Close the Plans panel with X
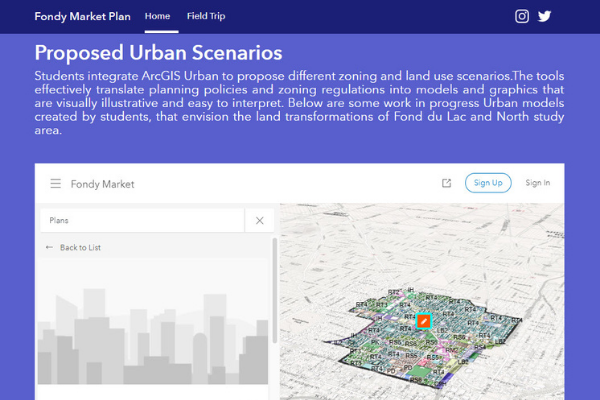Screen dimensions: 600x400 coord(259,220)
